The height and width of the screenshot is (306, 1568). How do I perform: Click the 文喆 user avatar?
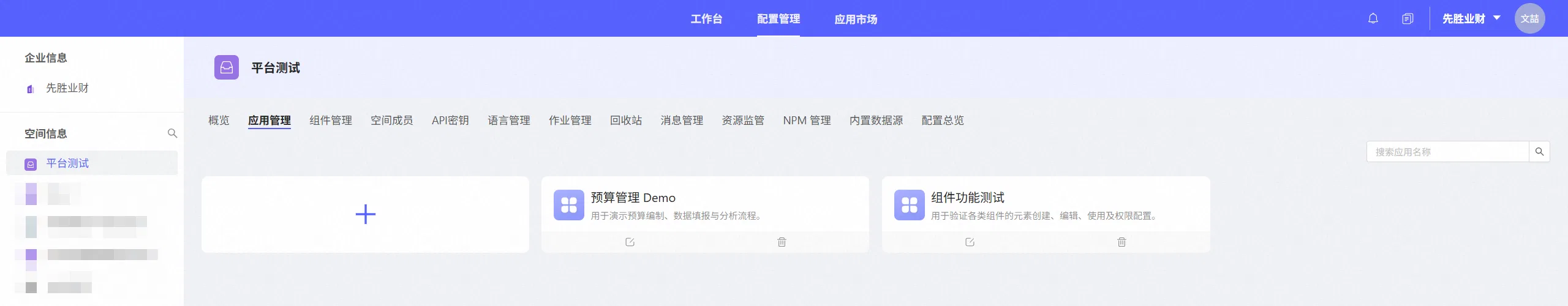(1529, 18)
